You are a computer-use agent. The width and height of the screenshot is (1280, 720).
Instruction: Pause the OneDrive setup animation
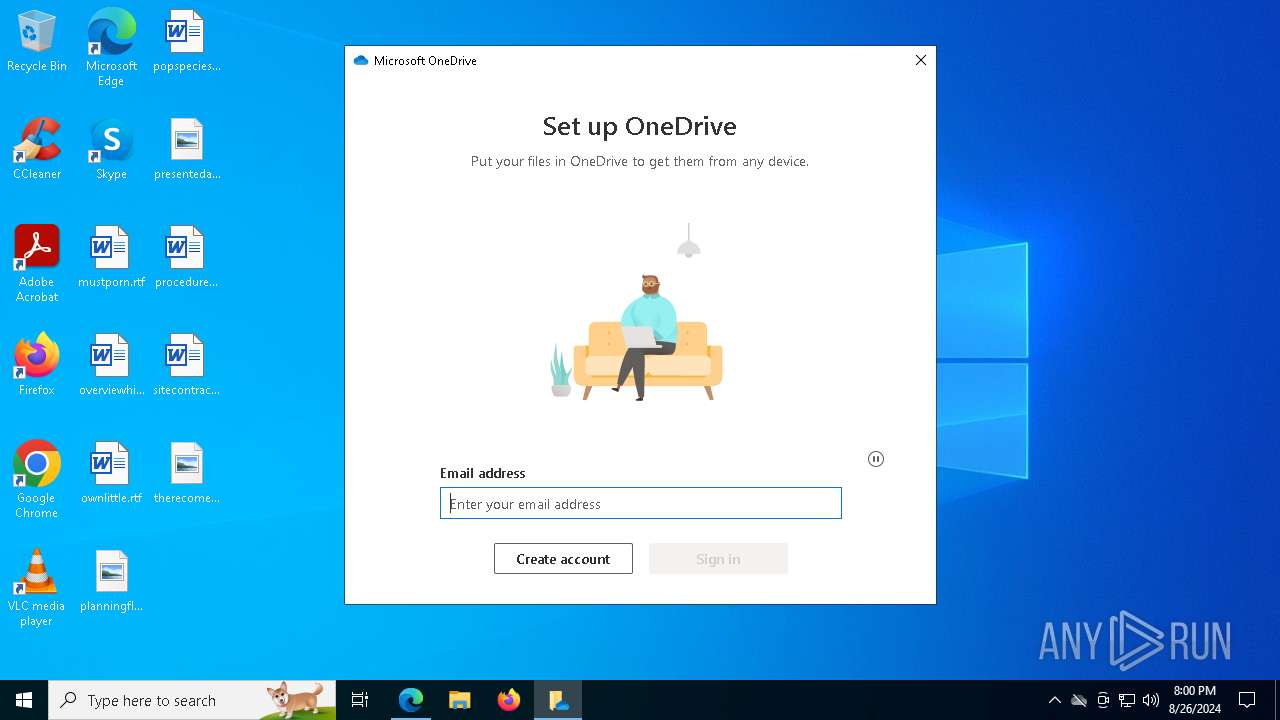pos(876,459)
